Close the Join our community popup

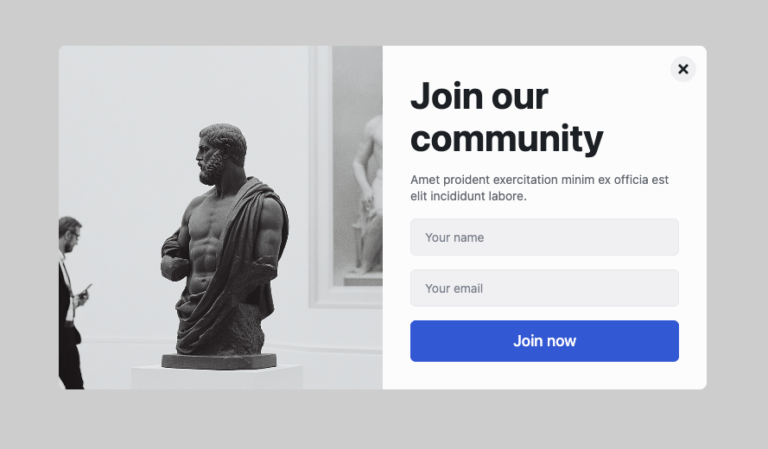(x=683, y=69)
